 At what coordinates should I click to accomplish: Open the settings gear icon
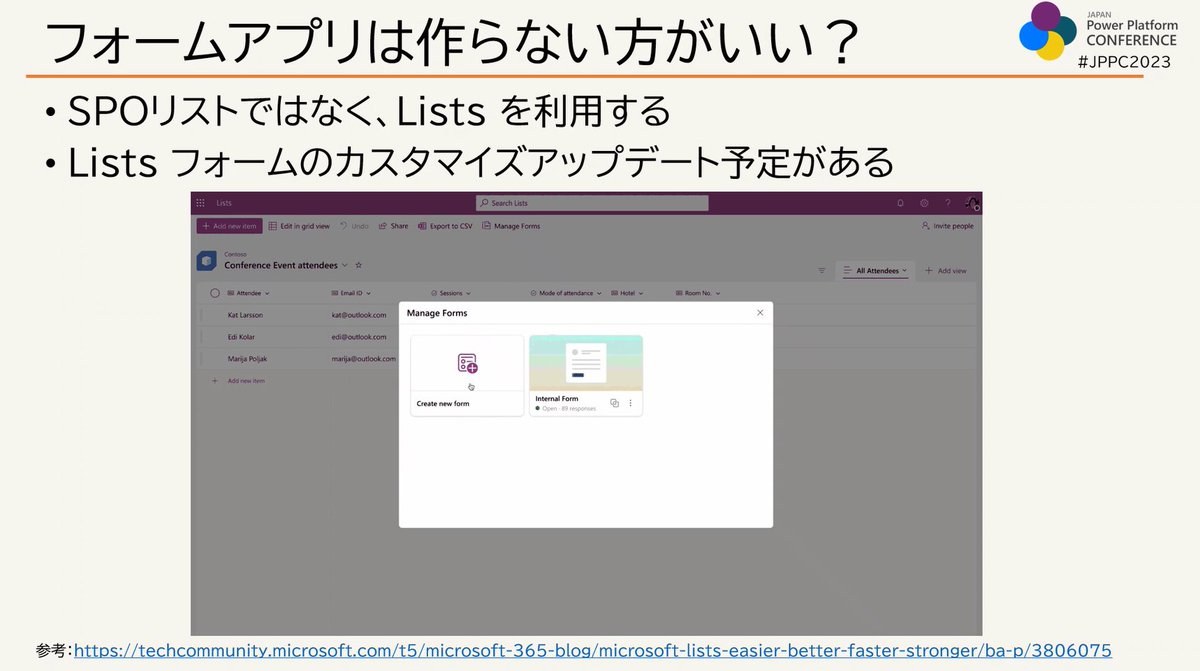tap(924, 203)
